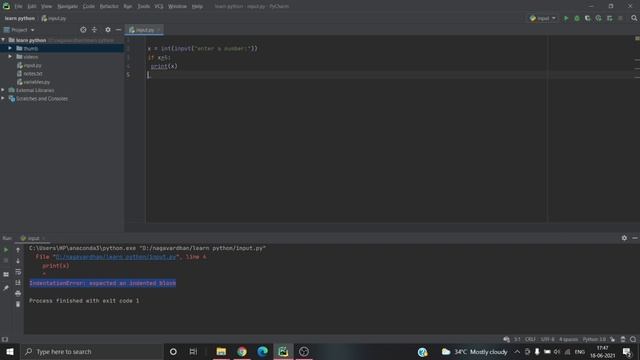Toggle tool window bars icon bottom-left
This screenshot has height=360, width=640.
point(4,339)
